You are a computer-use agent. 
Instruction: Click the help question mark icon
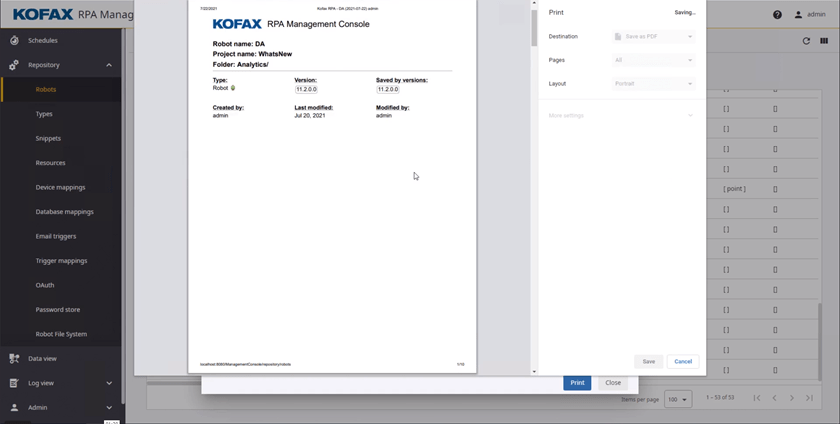[x=778, y=15]
